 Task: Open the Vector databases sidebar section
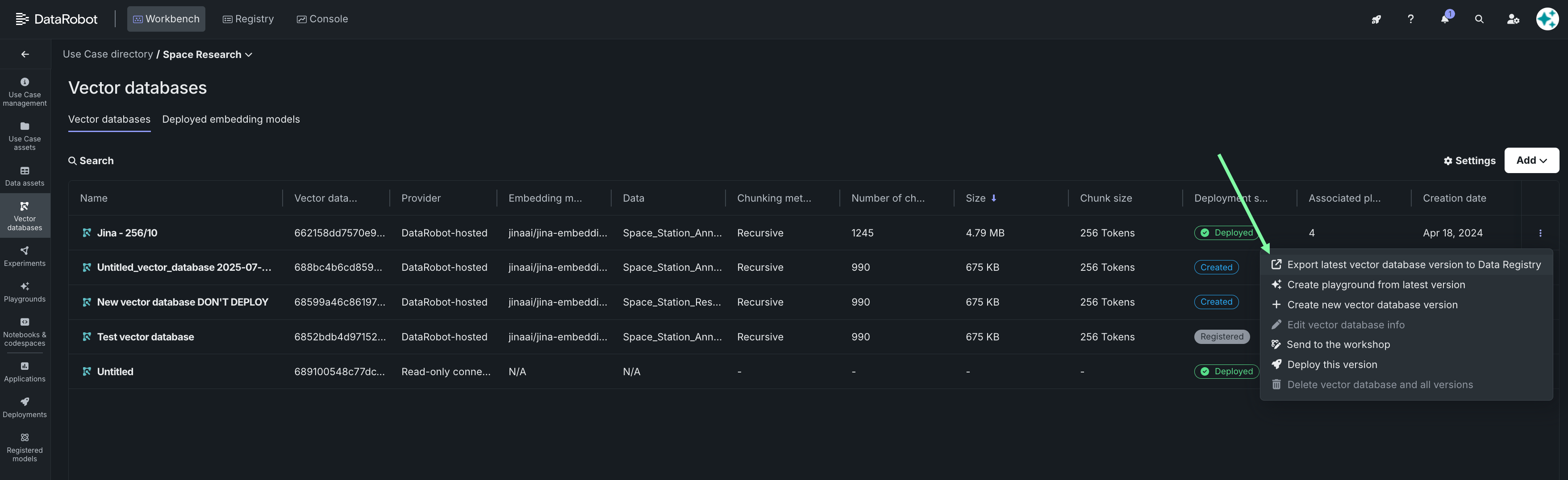(25, 215)
